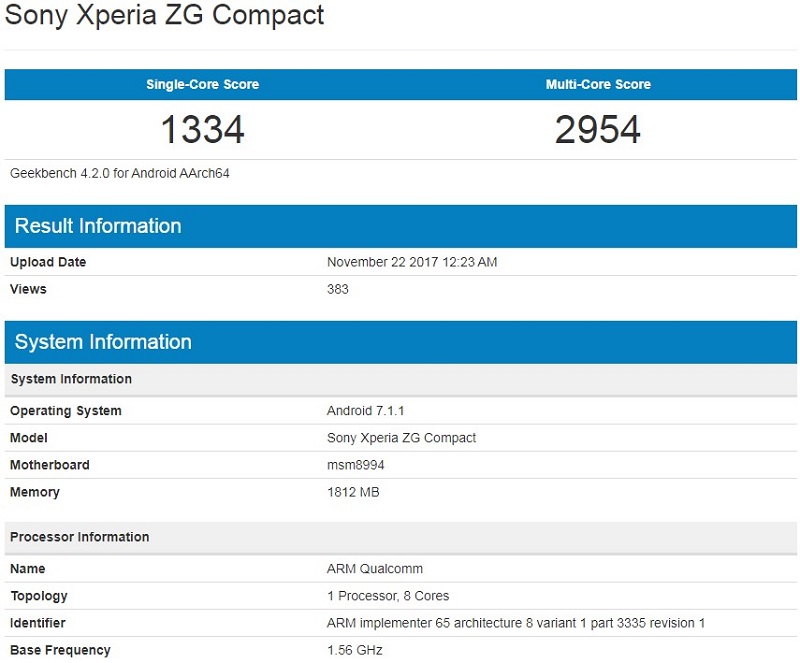Select the ARM Qualcomm processor name
Image resolution: width=800 pixels, height=663 pixels.
click(375, 569)
